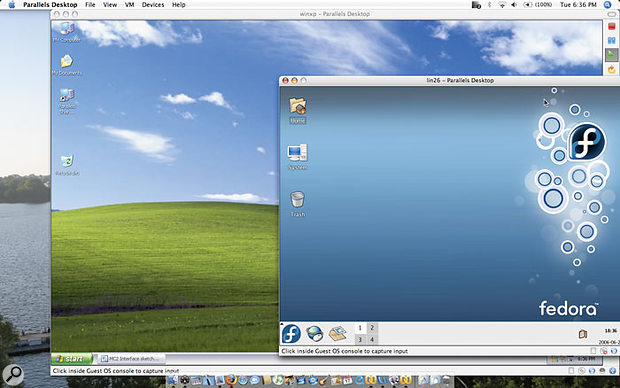Click the CD device icon in lin26 status bar

(603, 351)
